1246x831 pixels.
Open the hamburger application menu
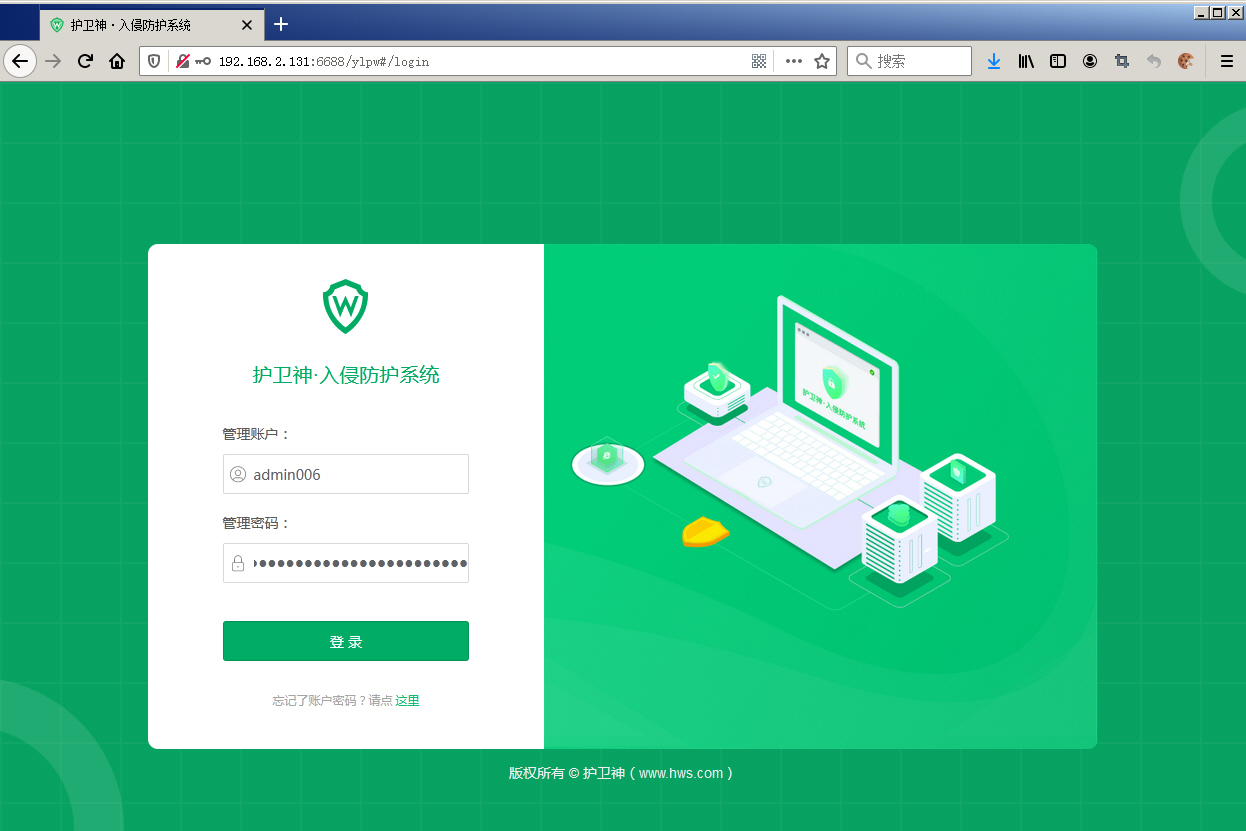pyautogui.click(x=1227, y=61)
